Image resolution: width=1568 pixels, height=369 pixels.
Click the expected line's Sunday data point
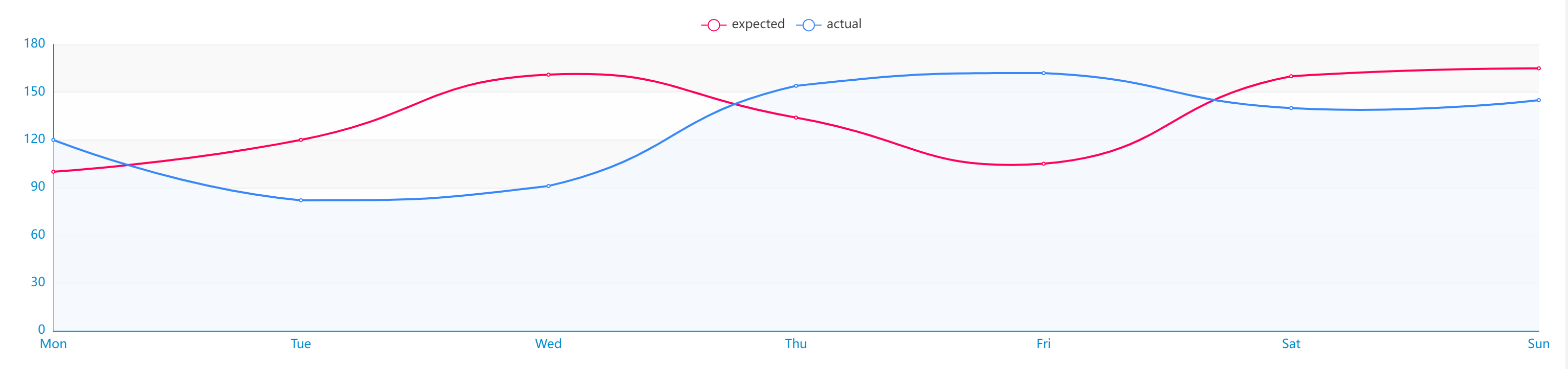click(1538, 68)
